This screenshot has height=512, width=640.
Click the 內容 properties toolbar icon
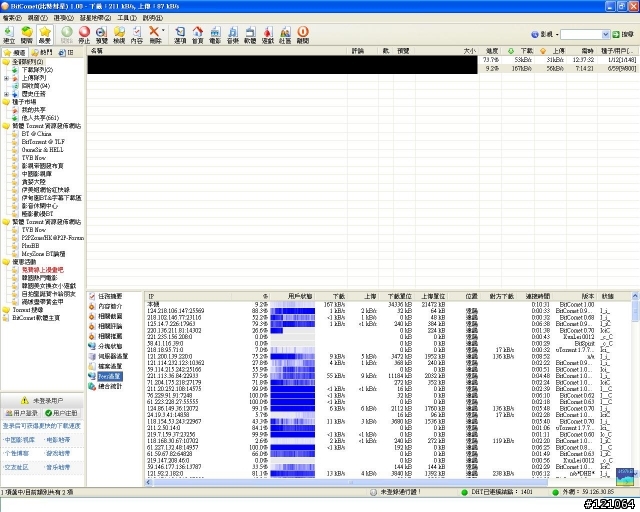click(137, 35)
